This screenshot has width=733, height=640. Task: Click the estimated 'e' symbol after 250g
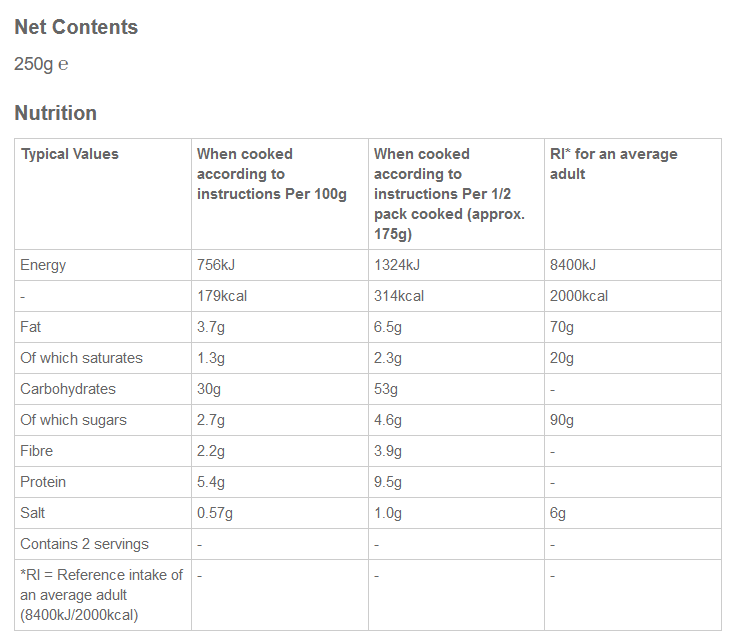[63, 65]
